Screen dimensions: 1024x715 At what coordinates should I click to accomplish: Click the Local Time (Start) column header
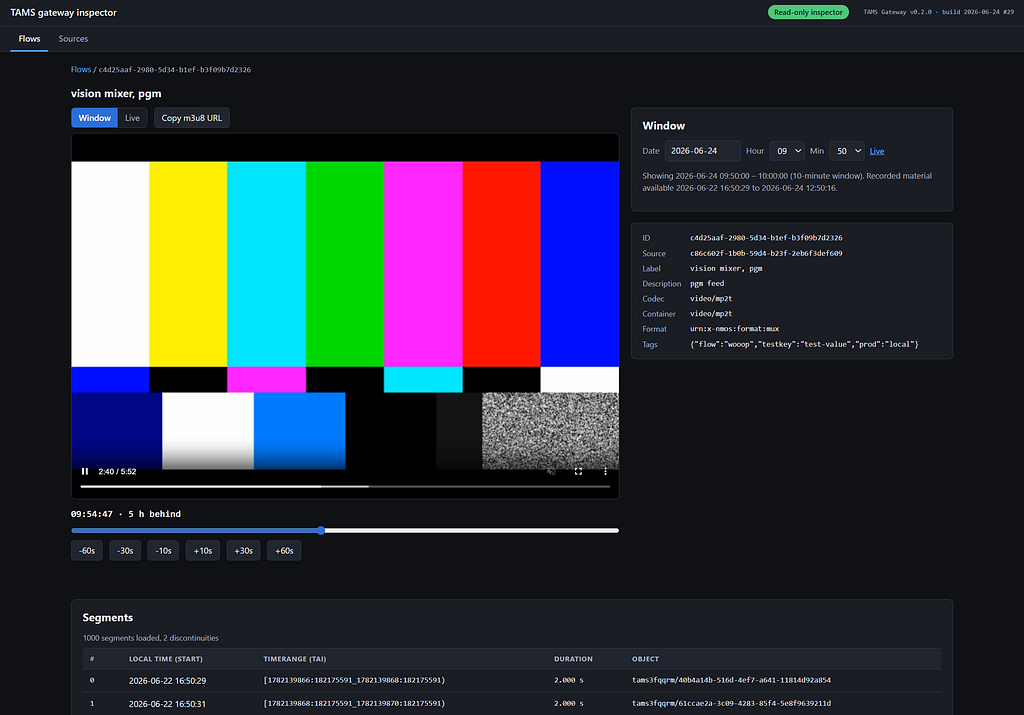point(166,659)
